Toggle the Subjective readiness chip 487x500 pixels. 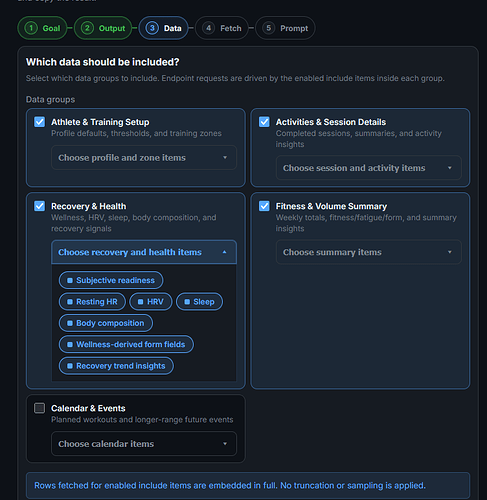[x=111, y=280]
